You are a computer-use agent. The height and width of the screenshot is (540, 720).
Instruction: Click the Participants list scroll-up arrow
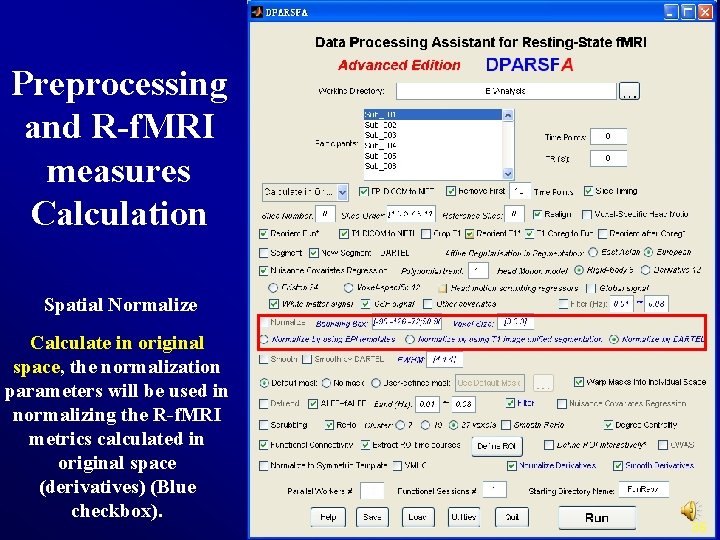[x=508, y=115]
